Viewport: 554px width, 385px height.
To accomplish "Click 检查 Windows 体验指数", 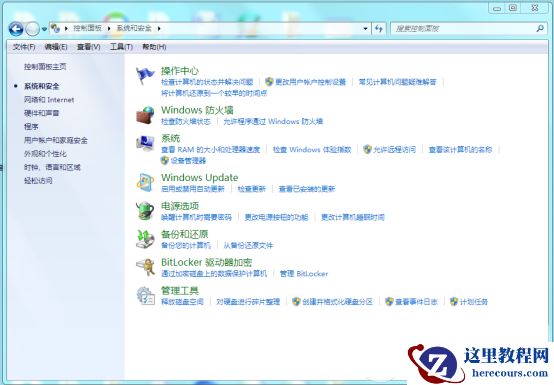I will tap(312, 149).
